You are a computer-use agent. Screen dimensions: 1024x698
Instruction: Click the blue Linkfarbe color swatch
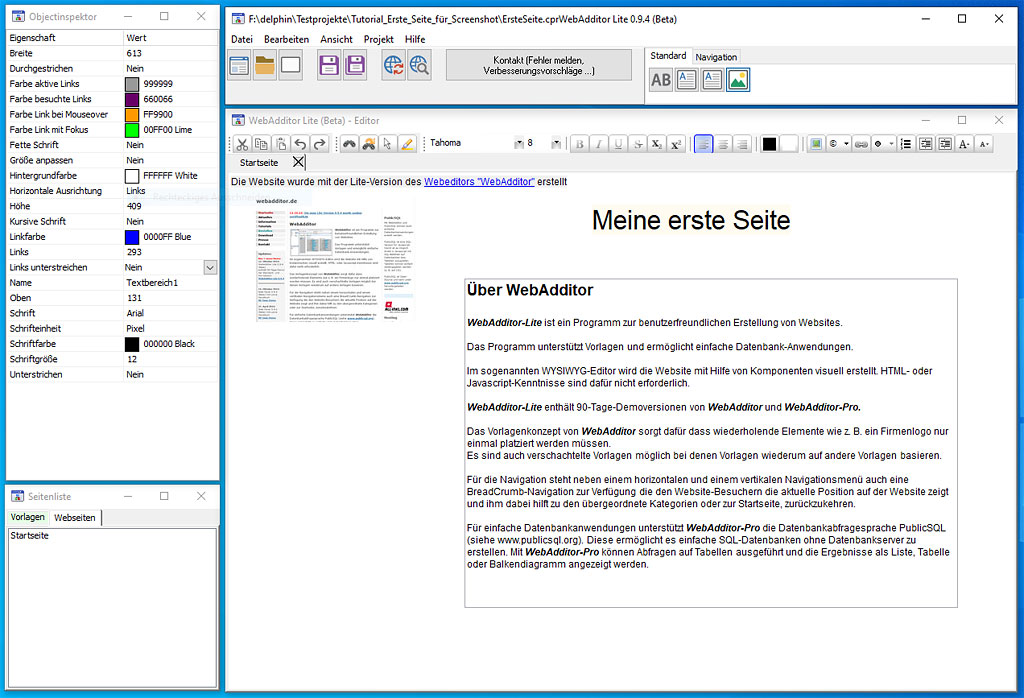tap(132, 237)
